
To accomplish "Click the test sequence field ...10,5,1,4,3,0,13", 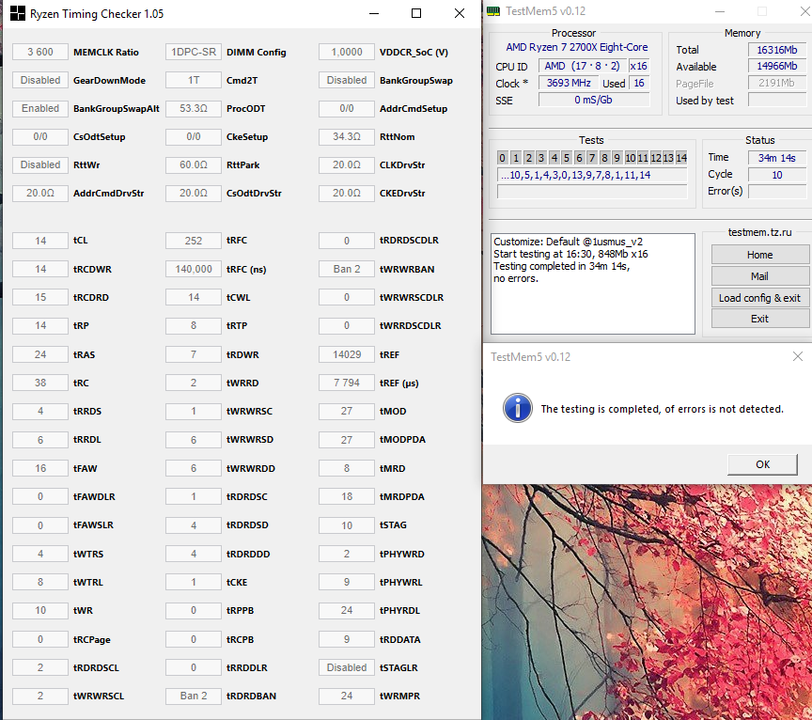I will 592,175.
